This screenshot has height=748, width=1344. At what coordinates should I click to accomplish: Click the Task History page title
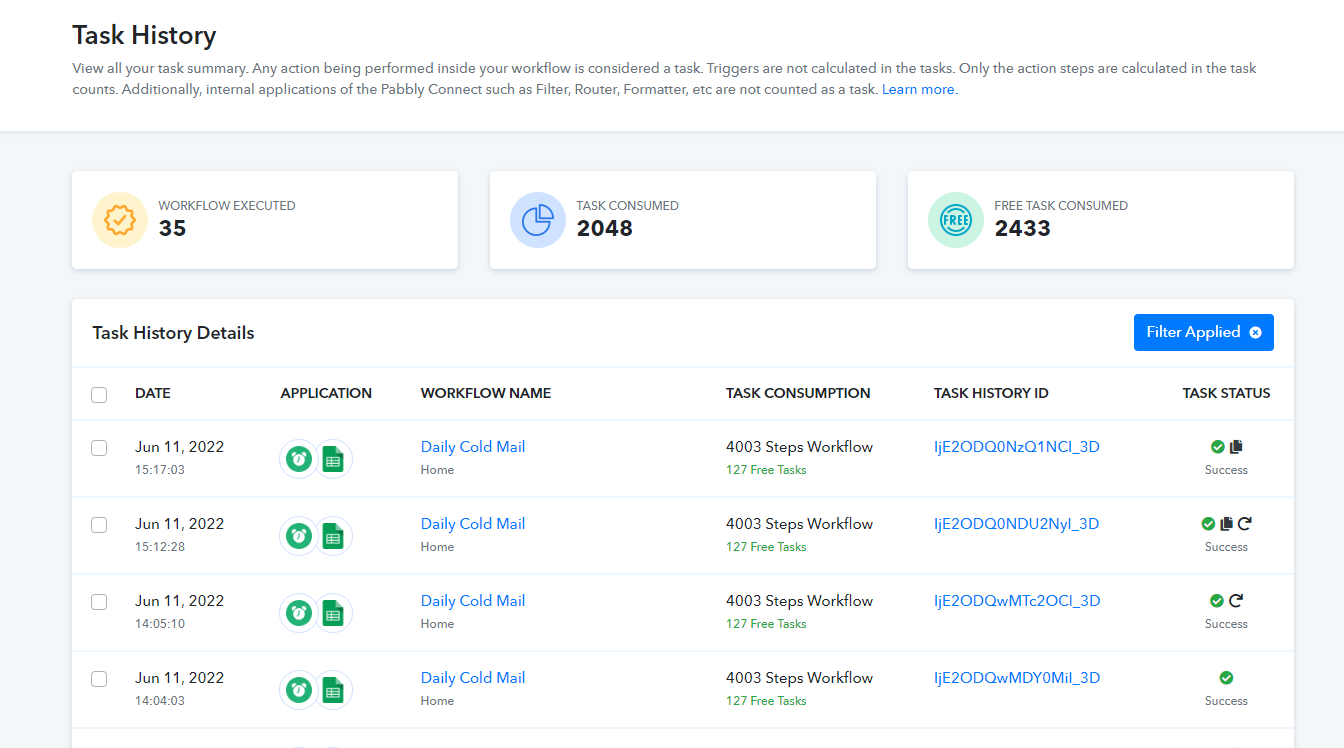tap(144, 36)
